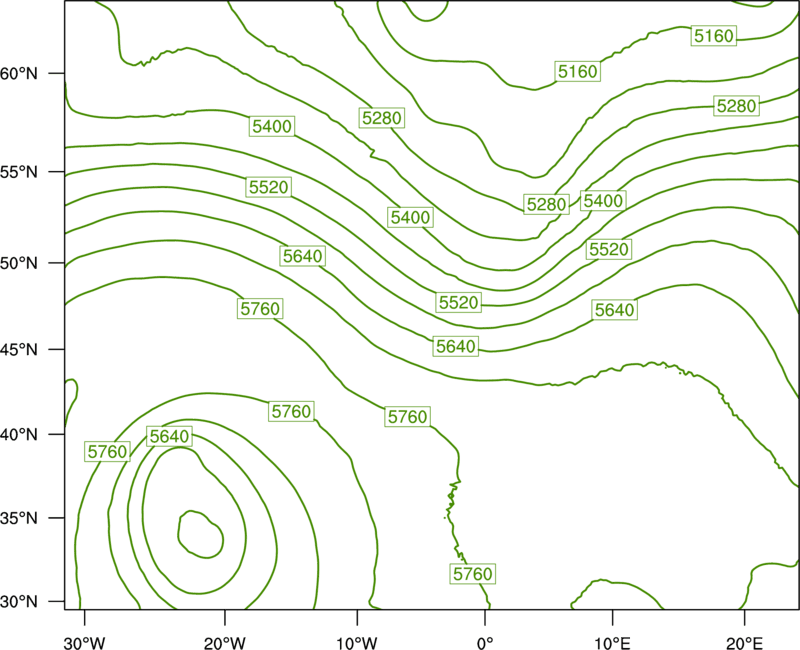Click the easternmost 5520 contour label
800x650 pixels.
[609, 249]
